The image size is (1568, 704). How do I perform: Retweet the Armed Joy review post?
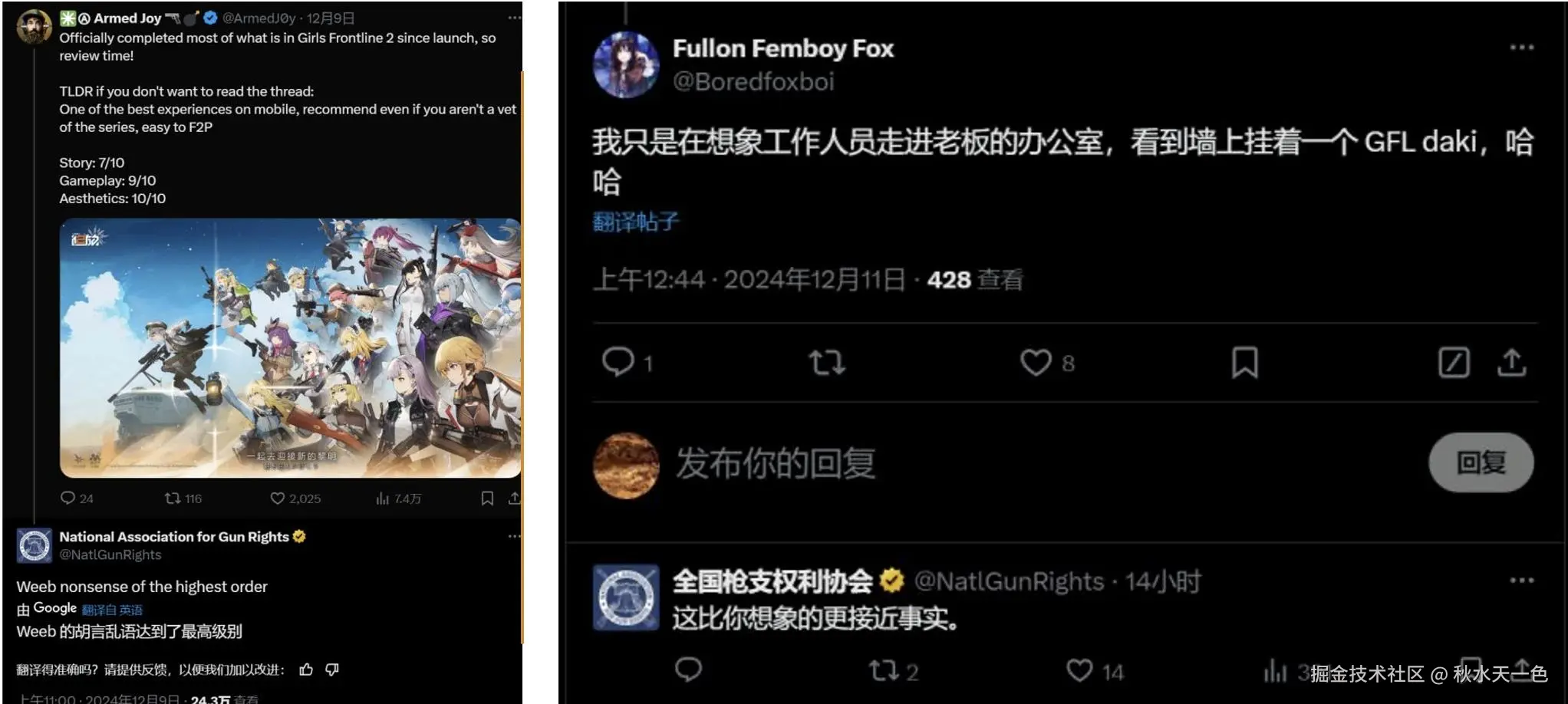tap(173, 498)
